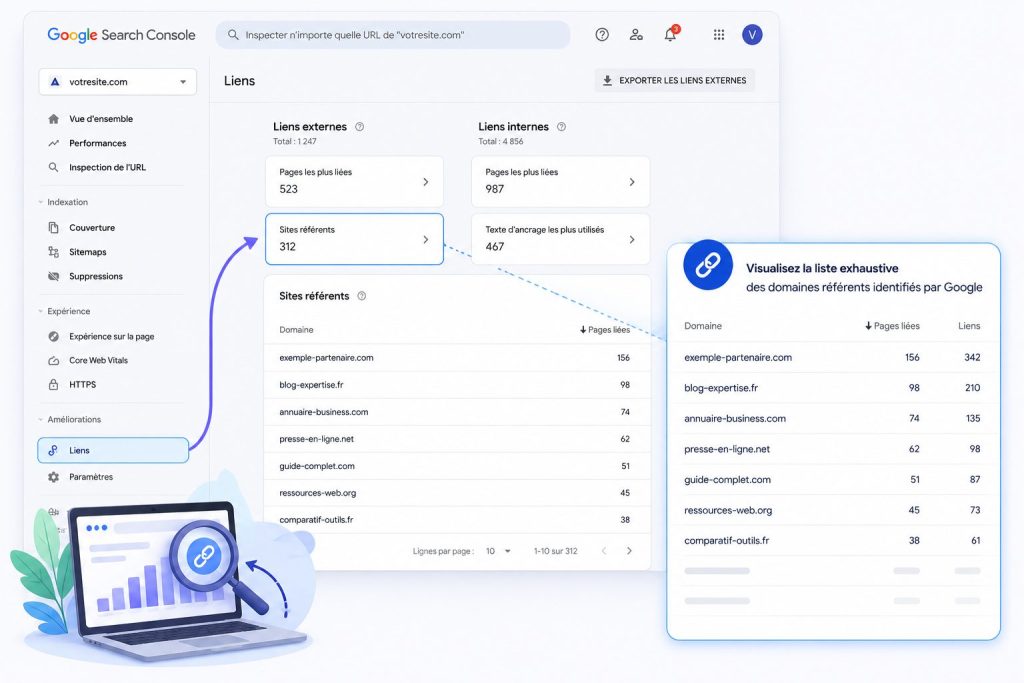Viewport: 1024px width, 683px height.
Task: Select exemple-partenaire.com row in table
Action: point(456,358)
